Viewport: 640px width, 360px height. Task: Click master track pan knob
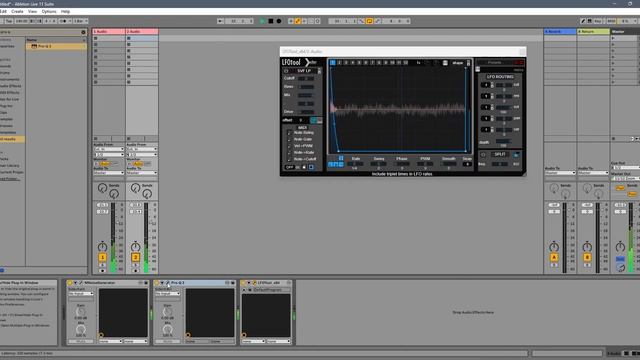point(620,247)
